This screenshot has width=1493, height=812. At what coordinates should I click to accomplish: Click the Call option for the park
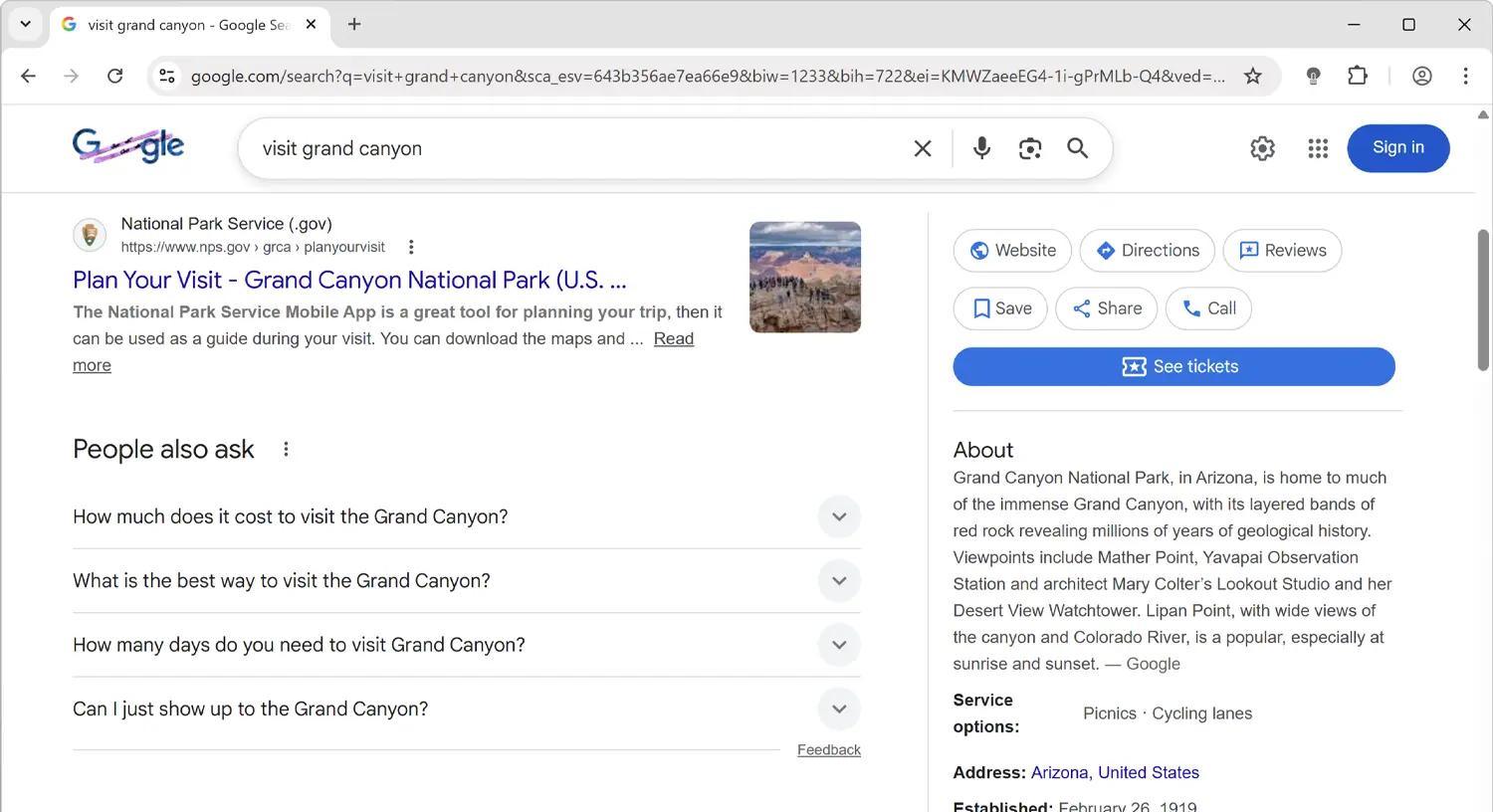[x=1208, y=308]
